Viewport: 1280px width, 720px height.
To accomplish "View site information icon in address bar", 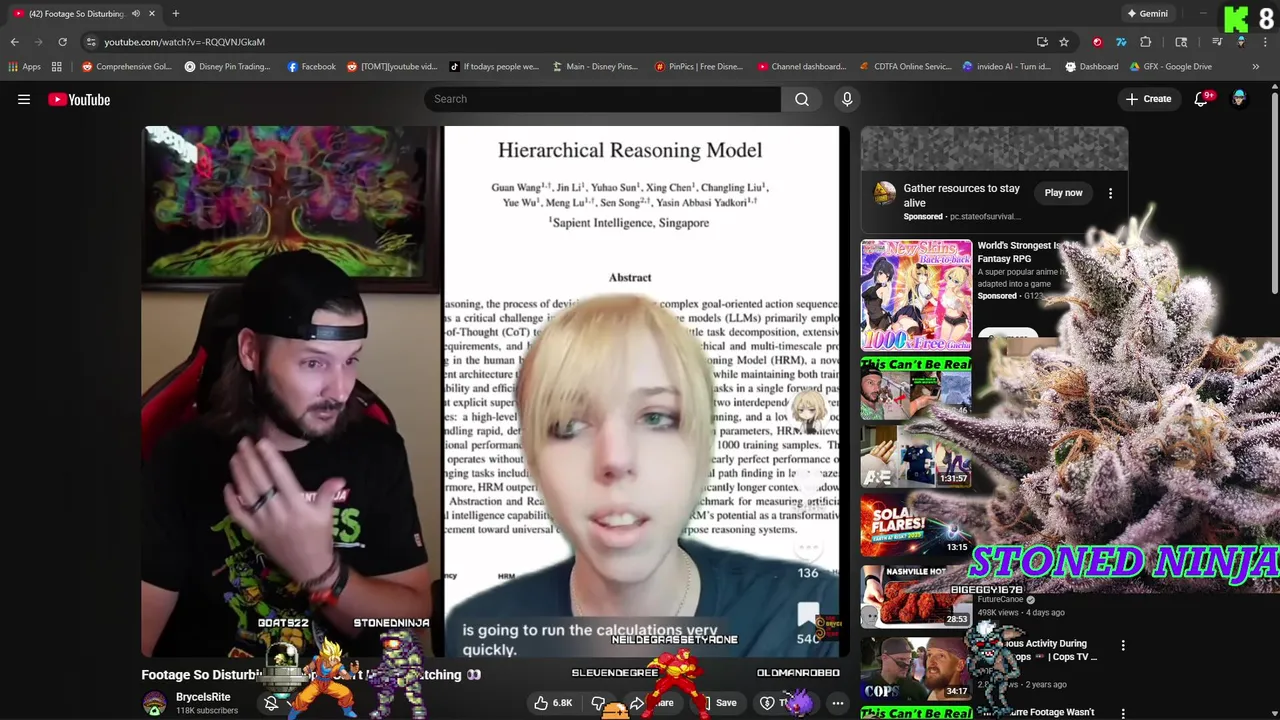I will (91, 42).
